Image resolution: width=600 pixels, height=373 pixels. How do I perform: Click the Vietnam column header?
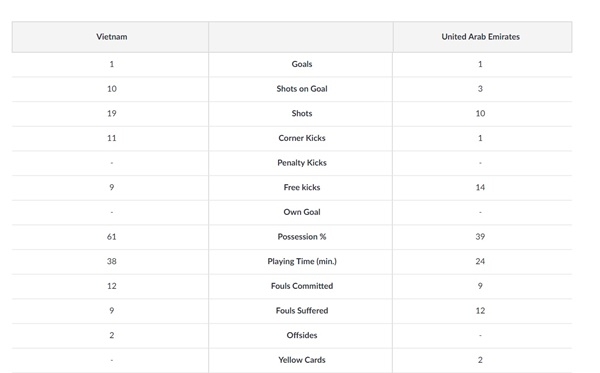click(111, 37)
